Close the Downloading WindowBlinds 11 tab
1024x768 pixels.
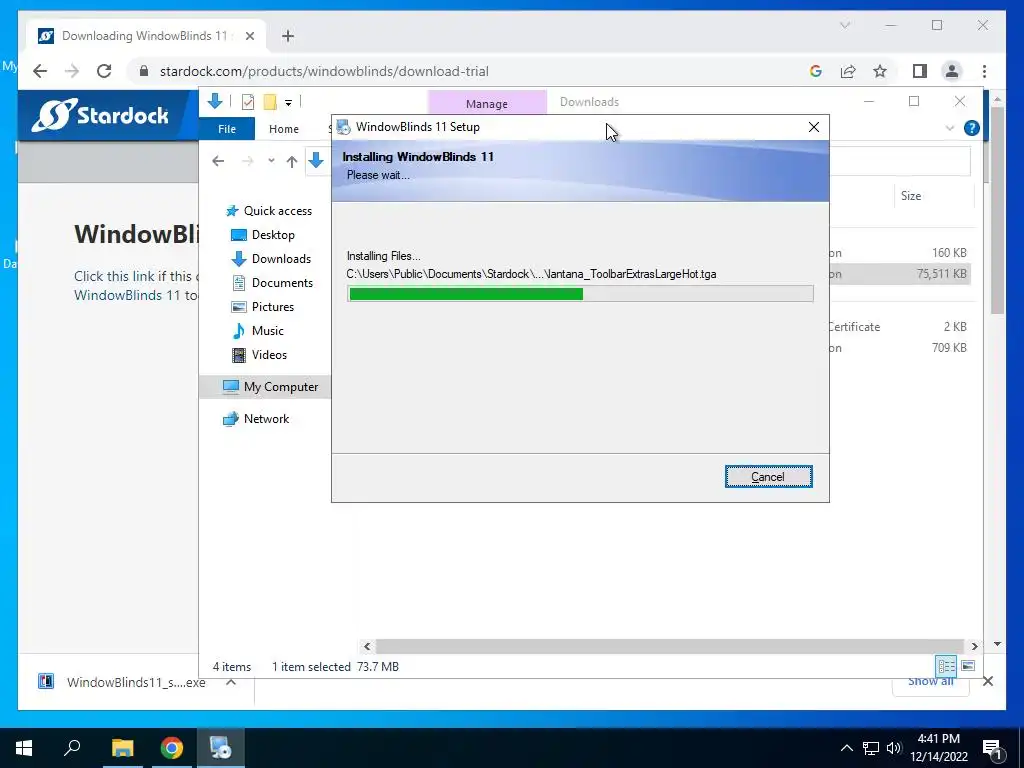(249, 36)
